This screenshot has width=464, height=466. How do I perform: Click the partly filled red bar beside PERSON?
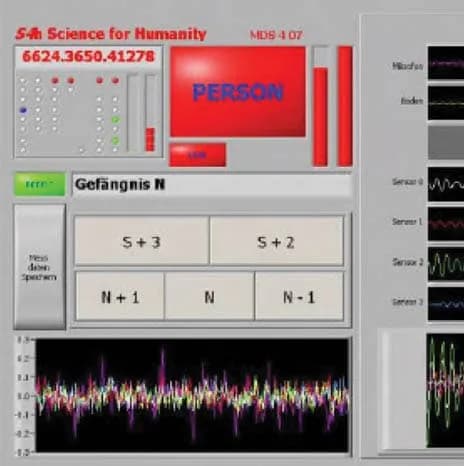coord(321,106)
